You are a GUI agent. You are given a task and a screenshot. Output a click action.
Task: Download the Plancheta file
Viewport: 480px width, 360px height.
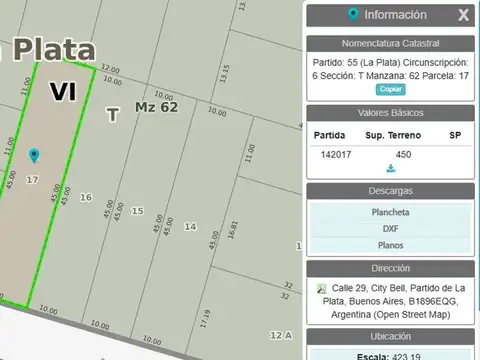pyautogui.click(x=390, y=212)
